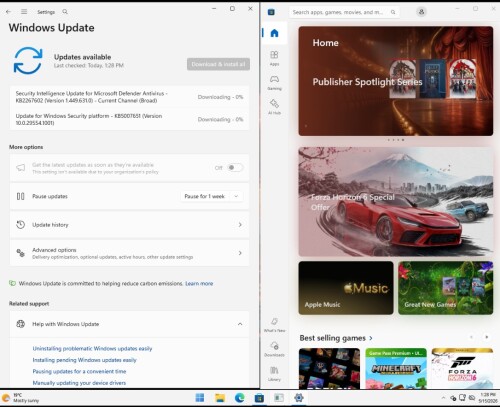Open the Store user profile icon
Viewport: 500px width, 407px height.
point(421,12)
